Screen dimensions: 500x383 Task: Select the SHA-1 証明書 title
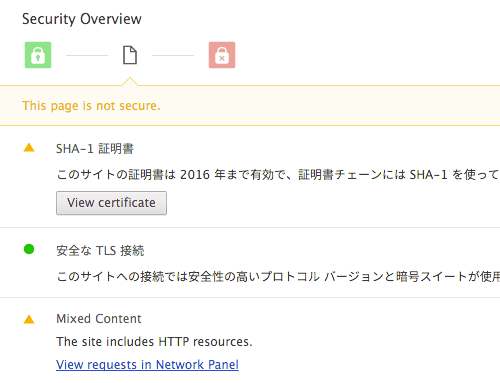95,149
